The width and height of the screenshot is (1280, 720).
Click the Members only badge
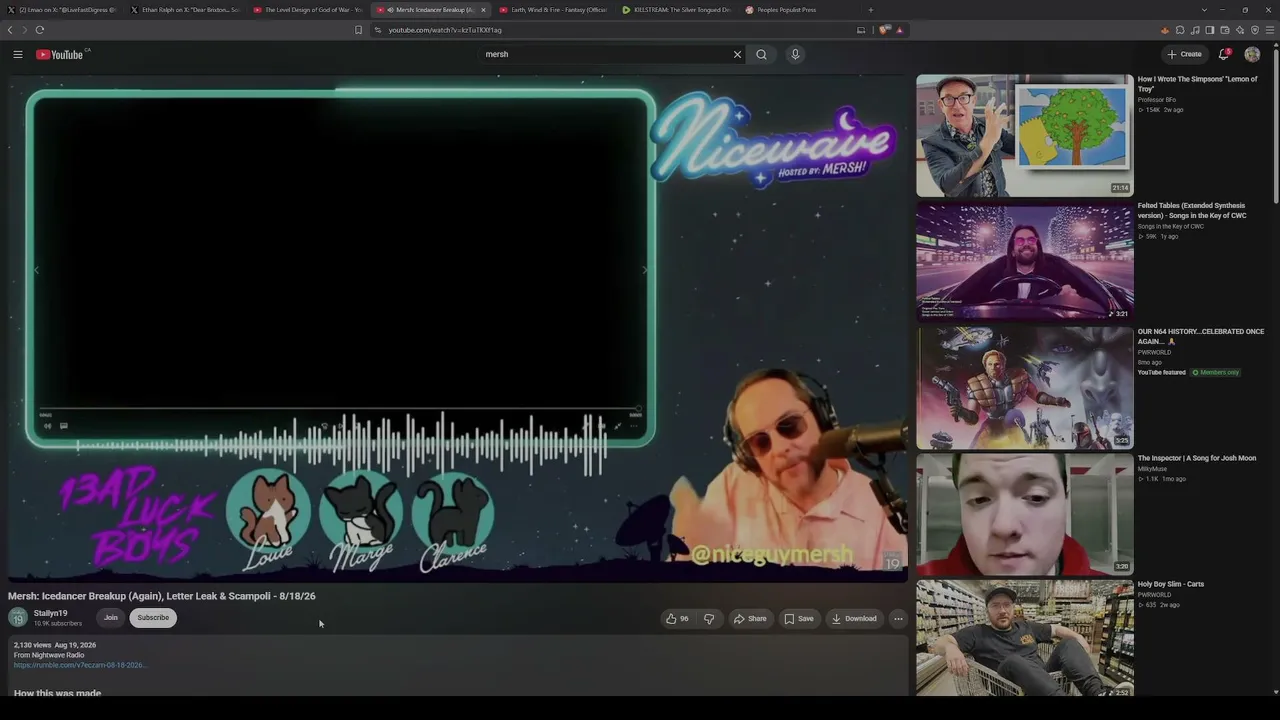pos(1216,373)
